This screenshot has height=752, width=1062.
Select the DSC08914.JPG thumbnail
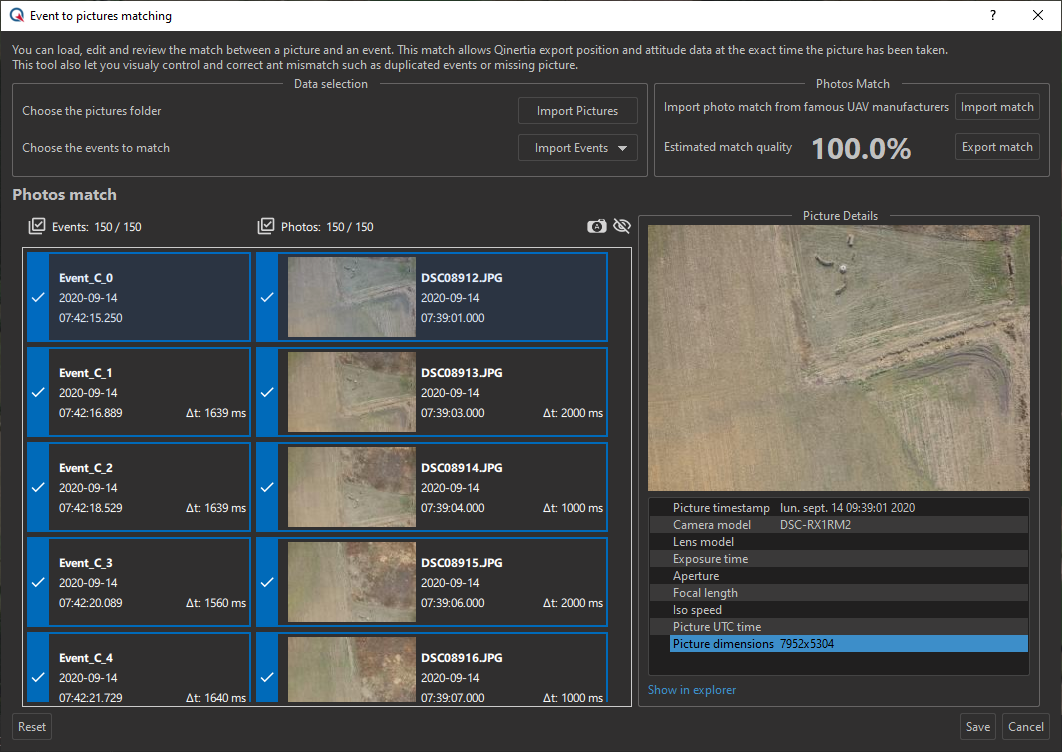pyautogui.click(x=351, y=487)
